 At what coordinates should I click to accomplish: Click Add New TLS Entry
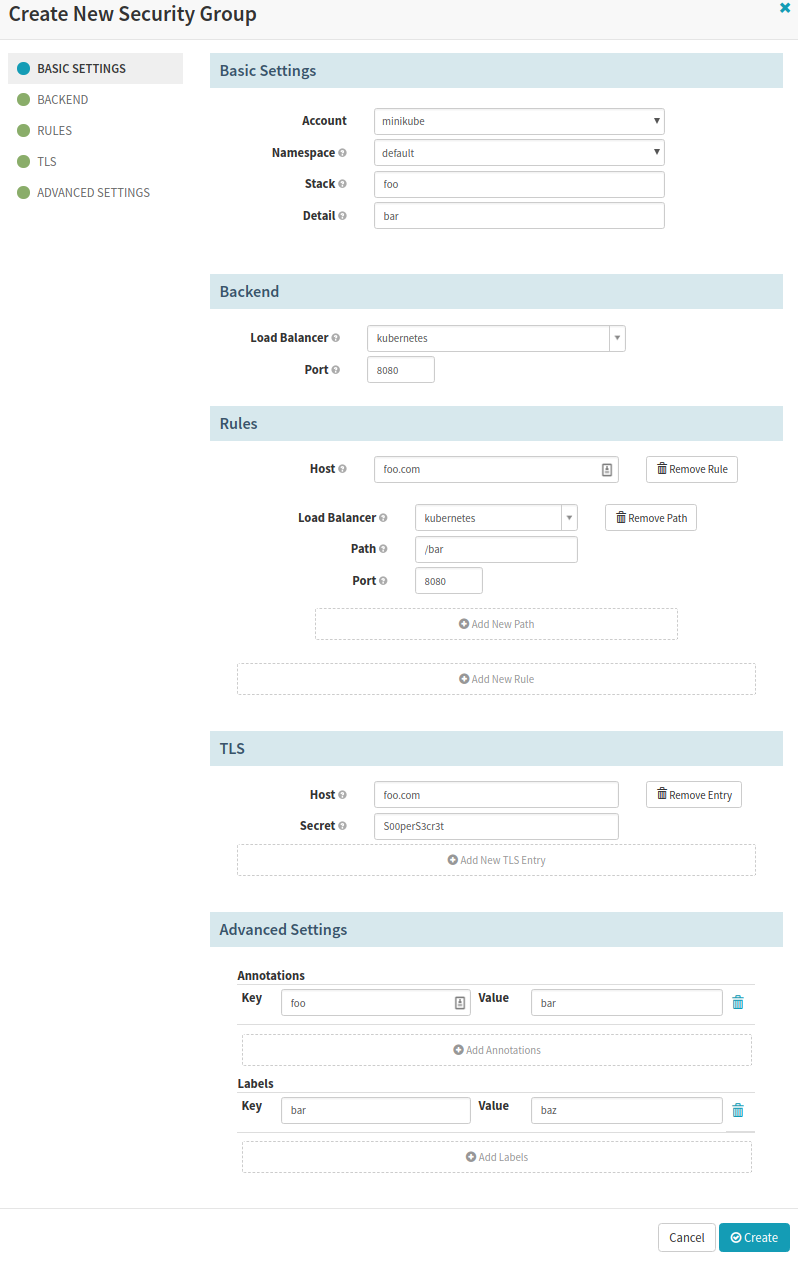tap(496, 860)
